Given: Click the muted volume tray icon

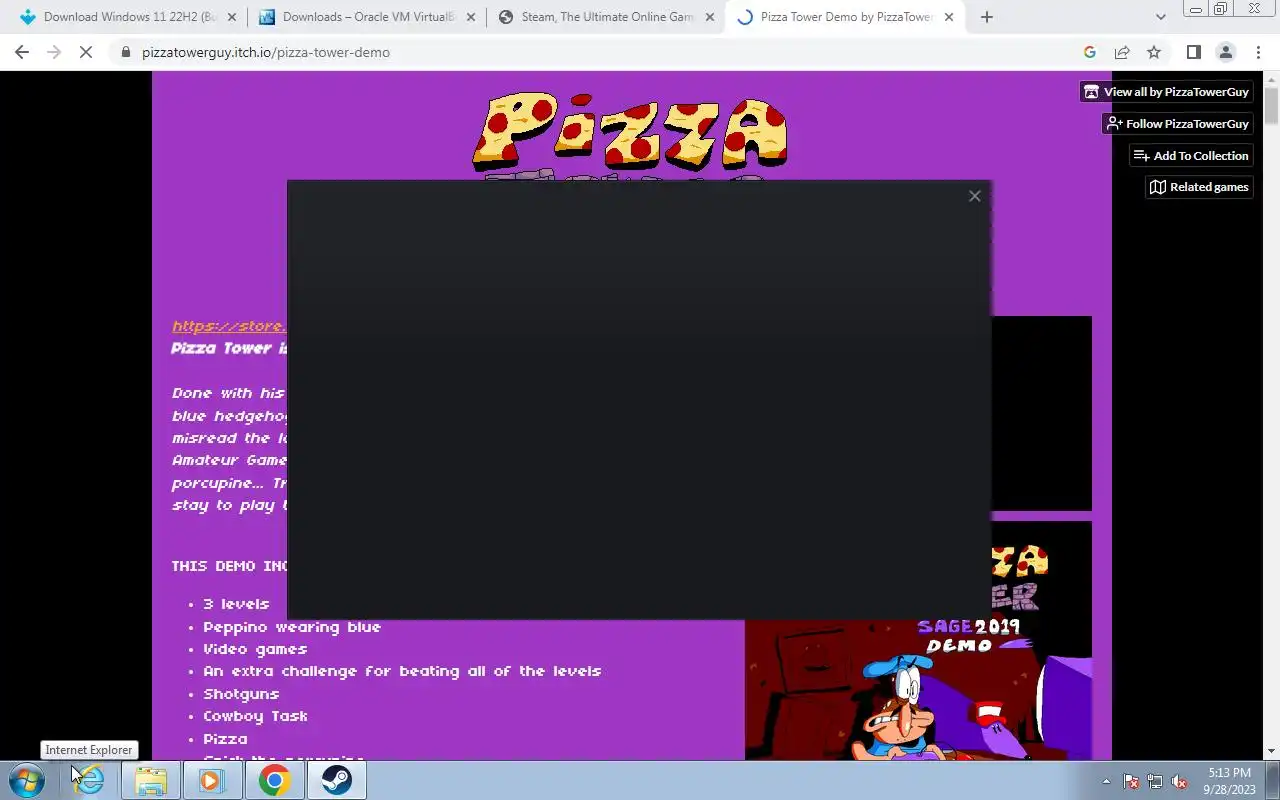Looking at the screenshot, I should pos(1179,781).
